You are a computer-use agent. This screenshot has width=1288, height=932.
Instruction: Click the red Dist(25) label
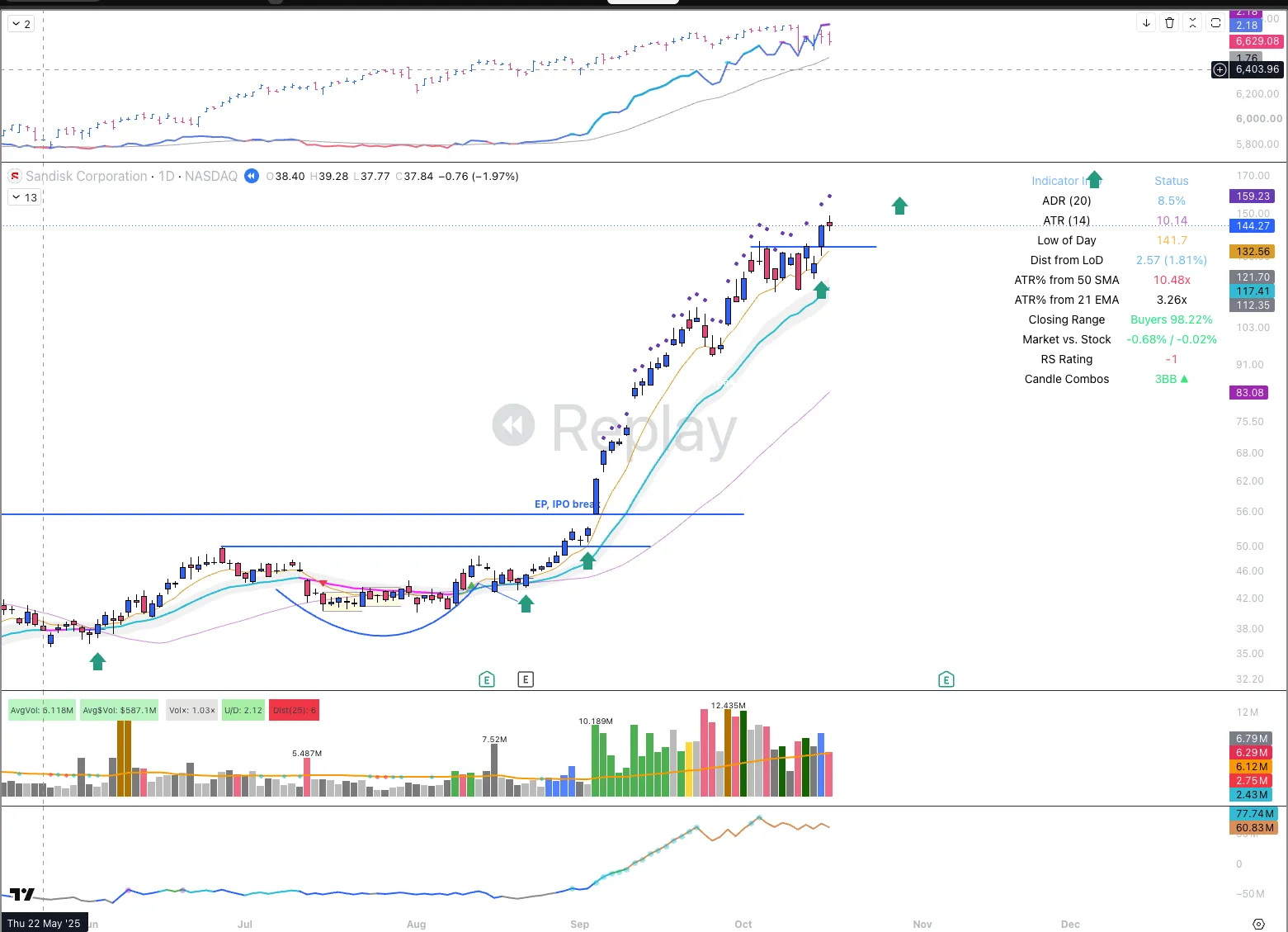coord(295,710)
